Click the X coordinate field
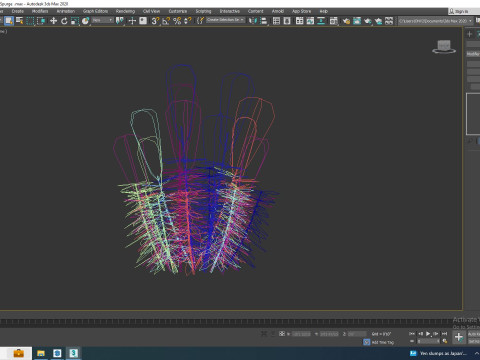Screen dimensions: 480x360 coord(301,334)
